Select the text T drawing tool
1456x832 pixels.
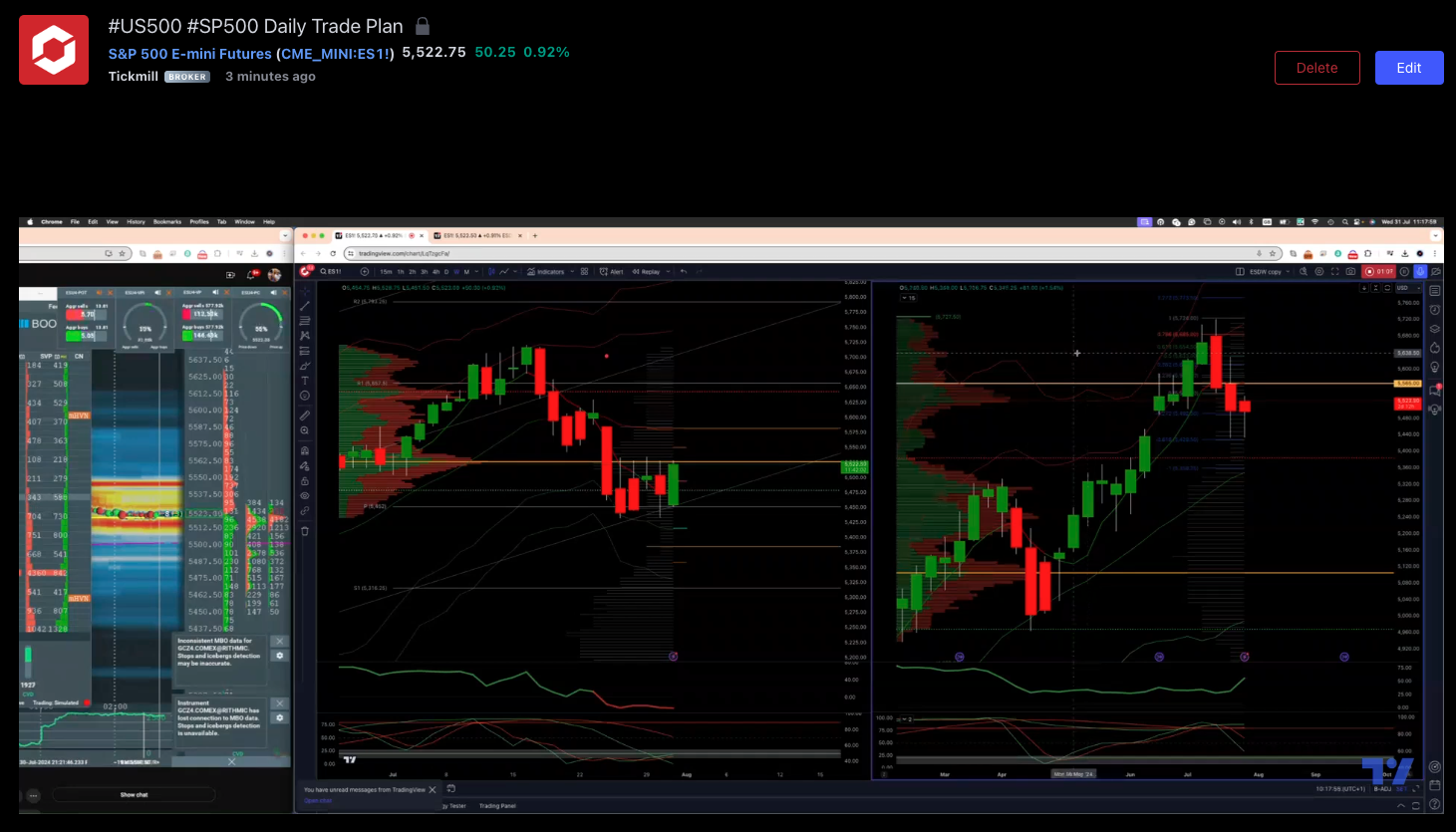(305, 381)
